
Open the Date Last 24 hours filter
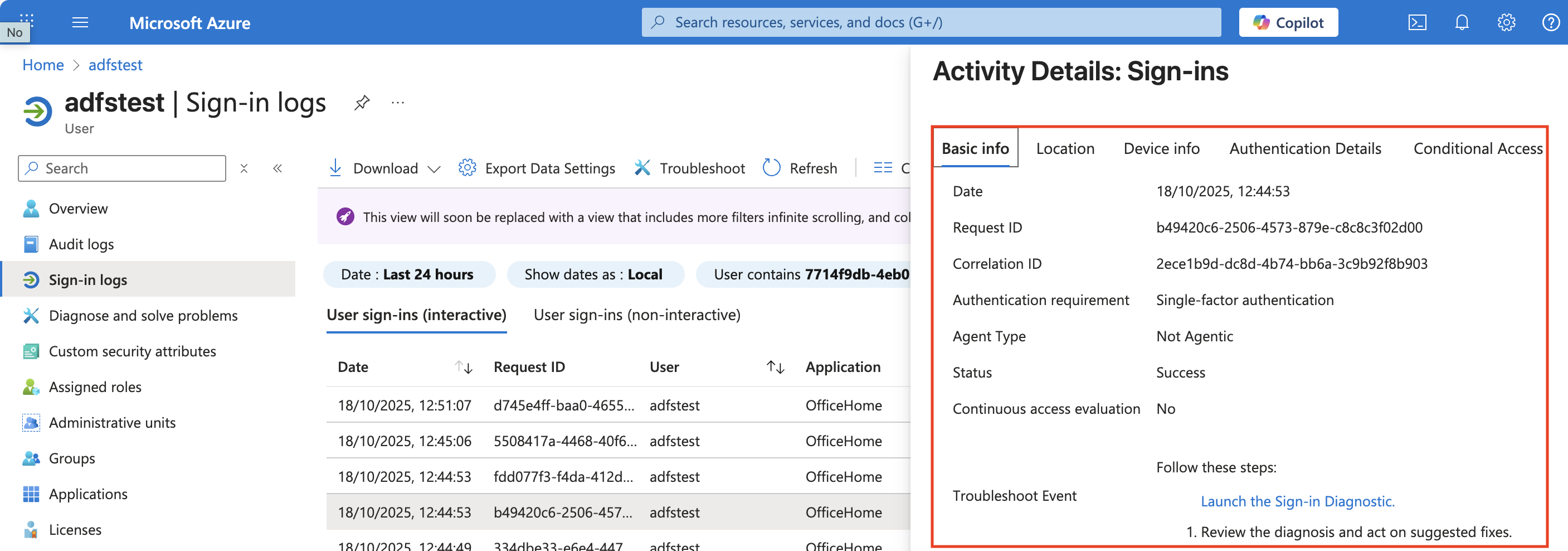point(409,274)
